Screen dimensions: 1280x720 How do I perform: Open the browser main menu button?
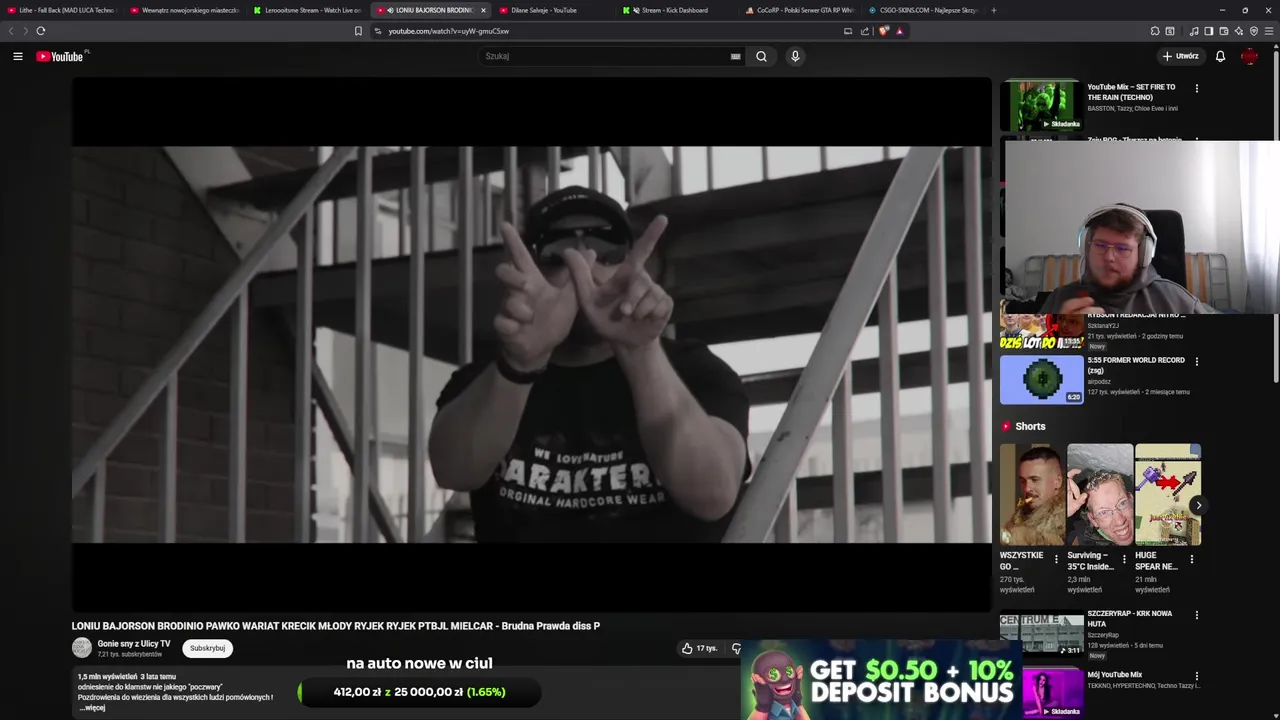pyautogui.click(x=1269, y=31)
